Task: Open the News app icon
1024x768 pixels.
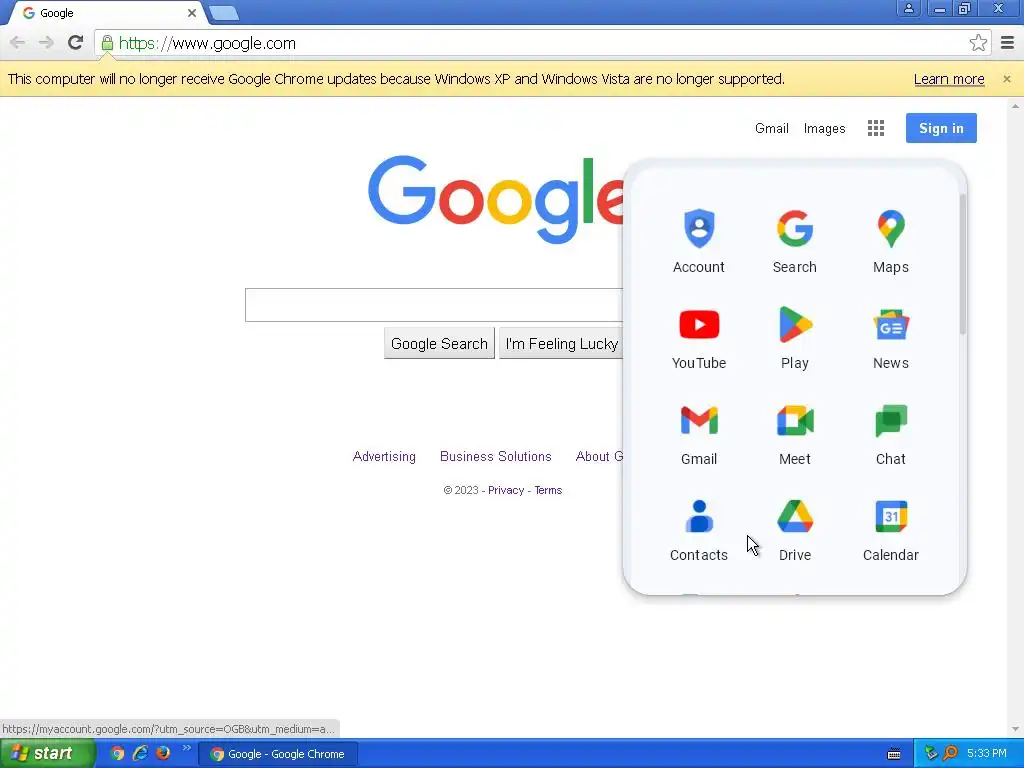Action: [891, 337]
